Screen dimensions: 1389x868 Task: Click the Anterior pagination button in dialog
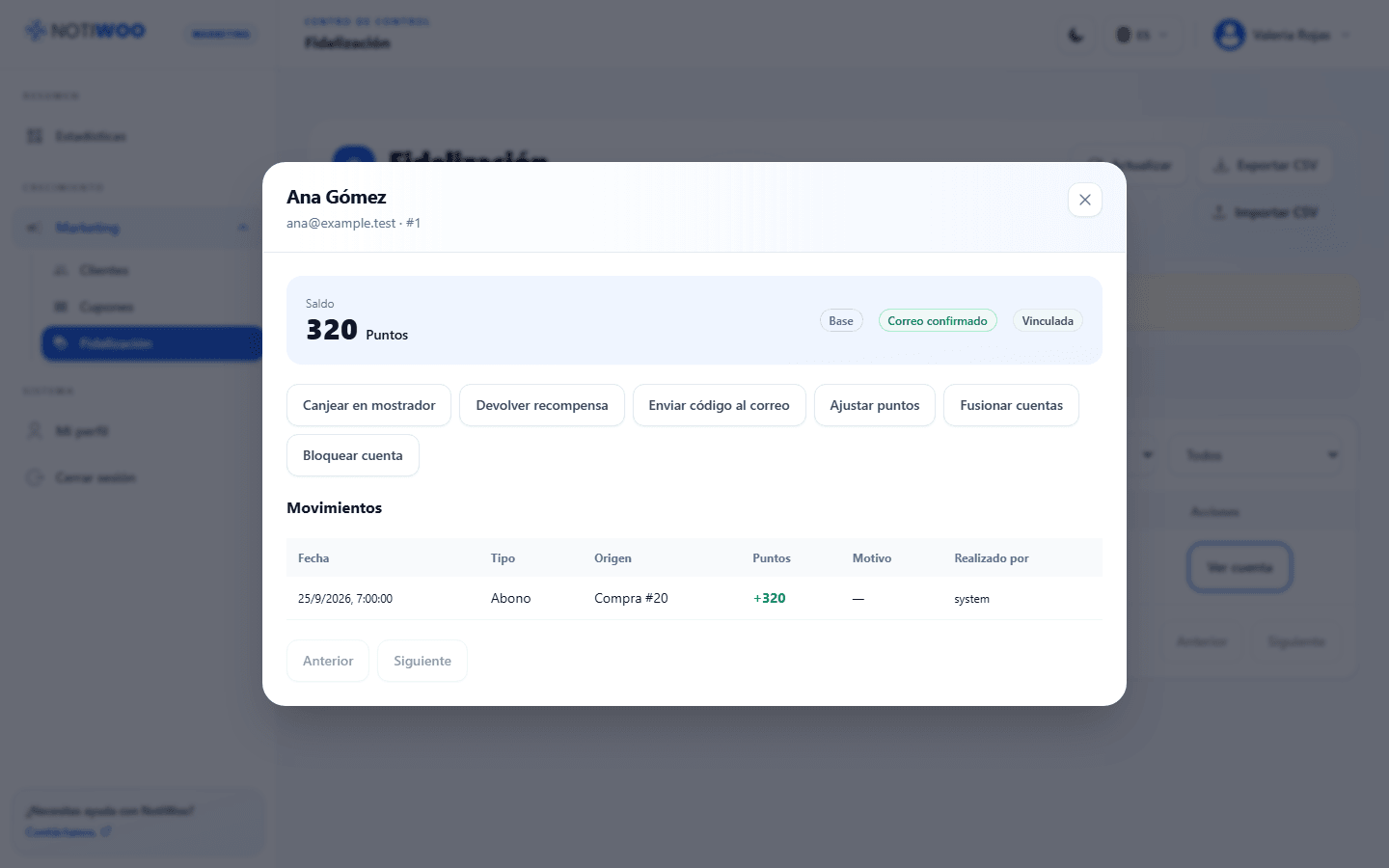328,661
